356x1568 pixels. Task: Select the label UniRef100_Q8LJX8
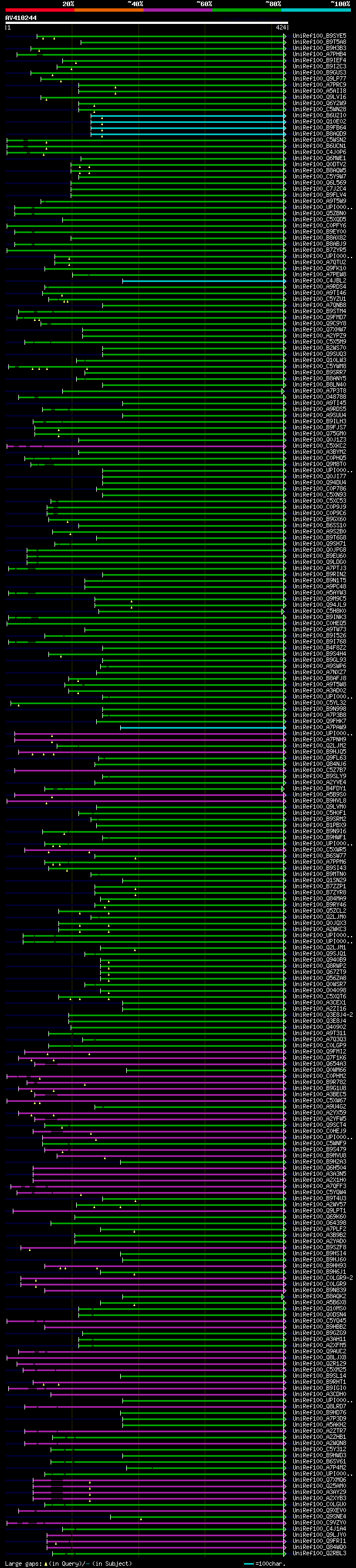pos(319,1357)
